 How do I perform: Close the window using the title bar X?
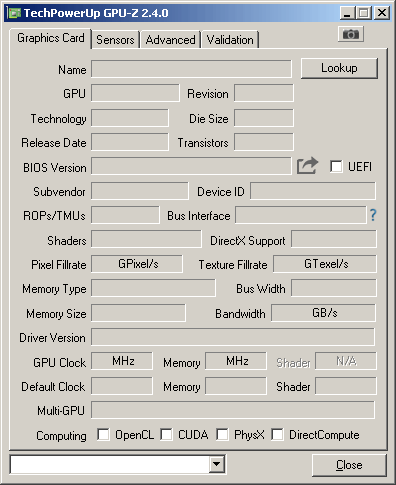tap(382, 13)
